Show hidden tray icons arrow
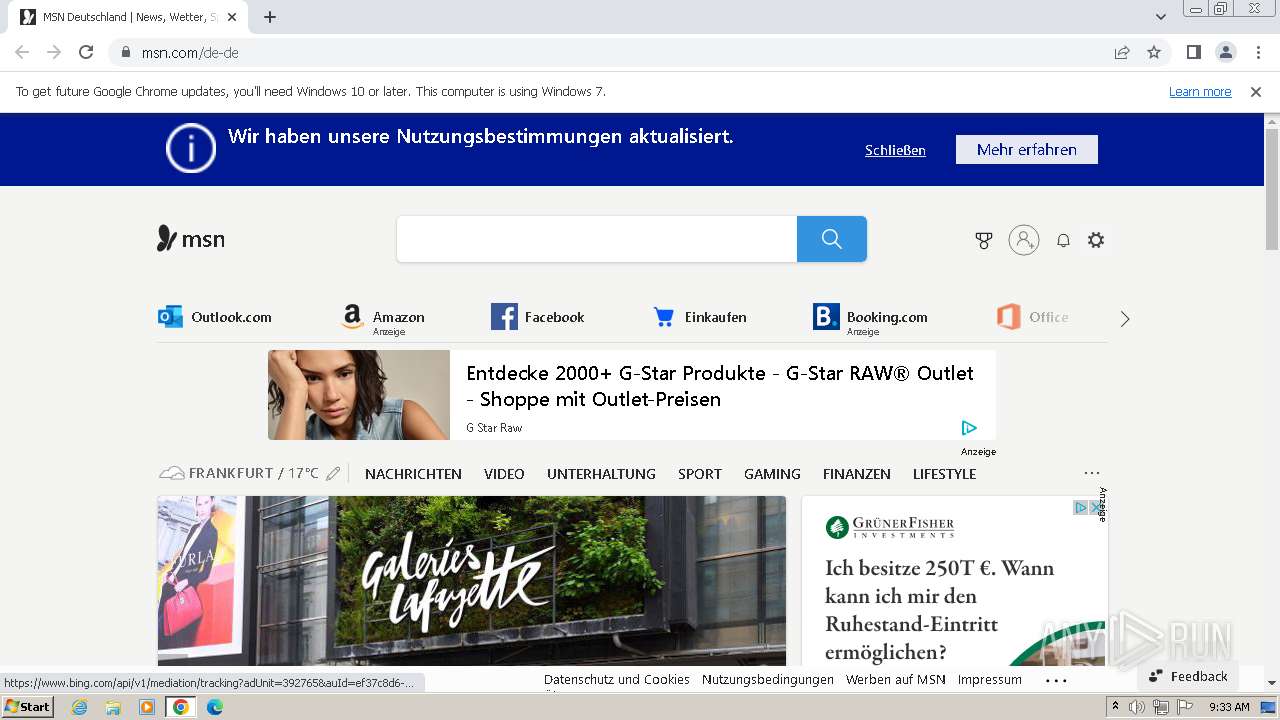The height and width of the screenshot is (720, 1280). tap(1116, 706)
